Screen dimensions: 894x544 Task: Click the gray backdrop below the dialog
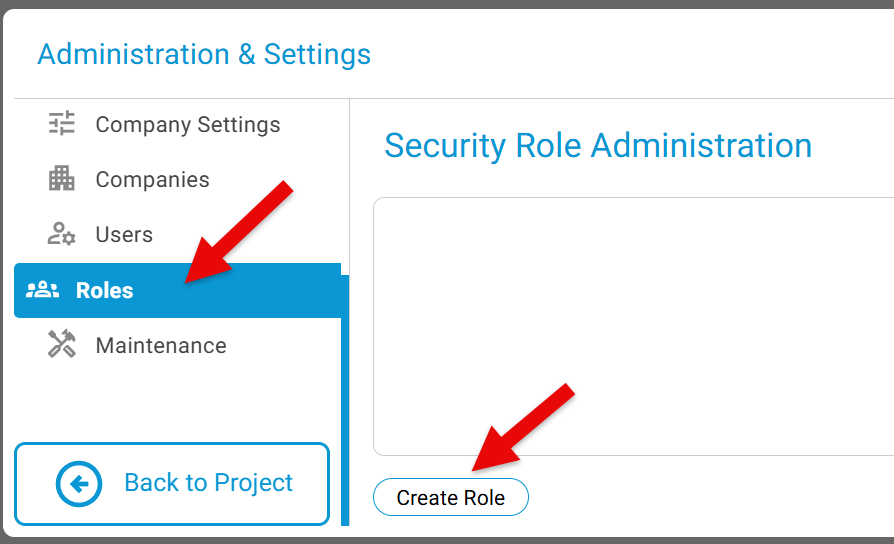[447, 540]
